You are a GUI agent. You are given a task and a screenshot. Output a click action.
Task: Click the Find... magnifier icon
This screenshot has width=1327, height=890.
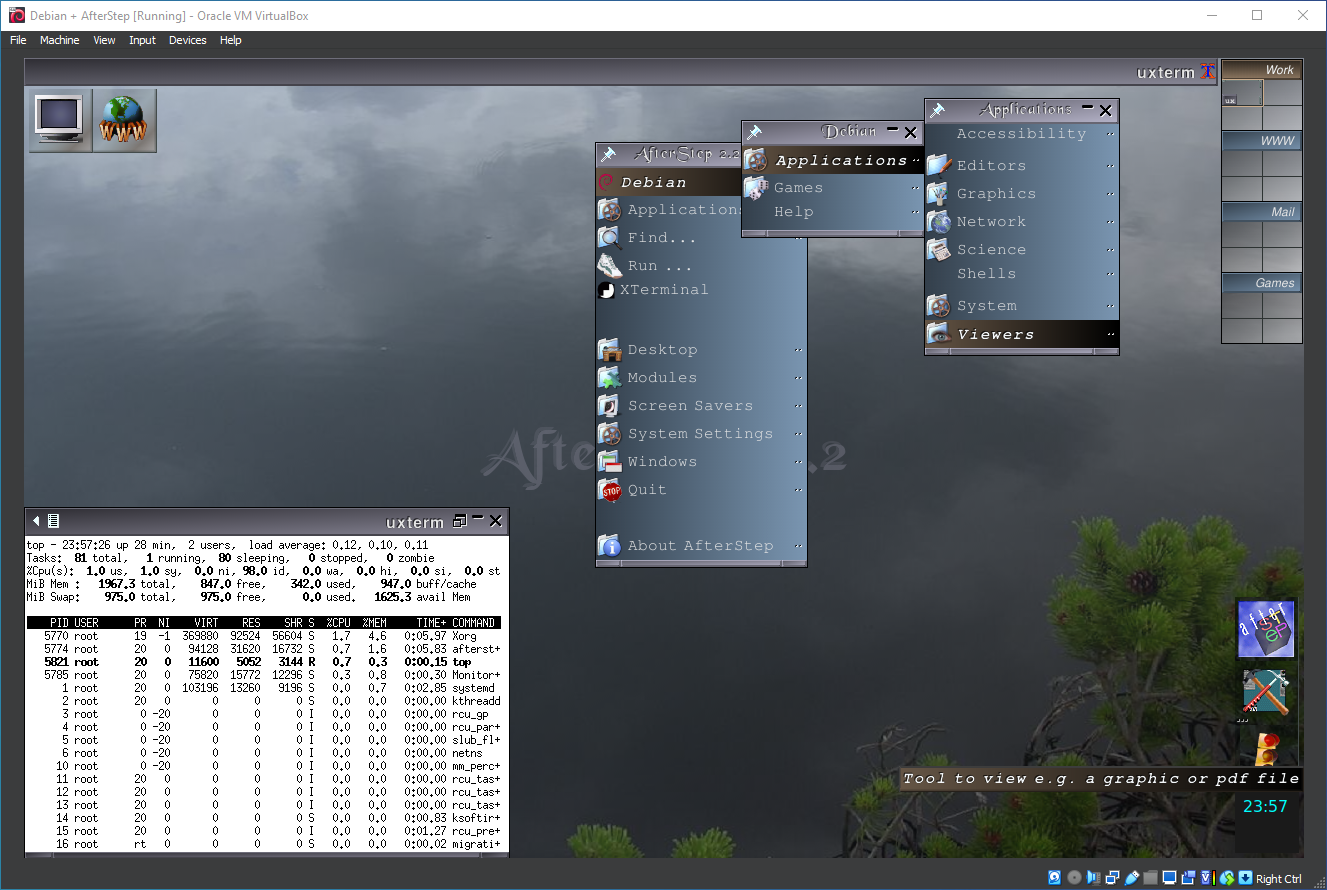point(609,238)
